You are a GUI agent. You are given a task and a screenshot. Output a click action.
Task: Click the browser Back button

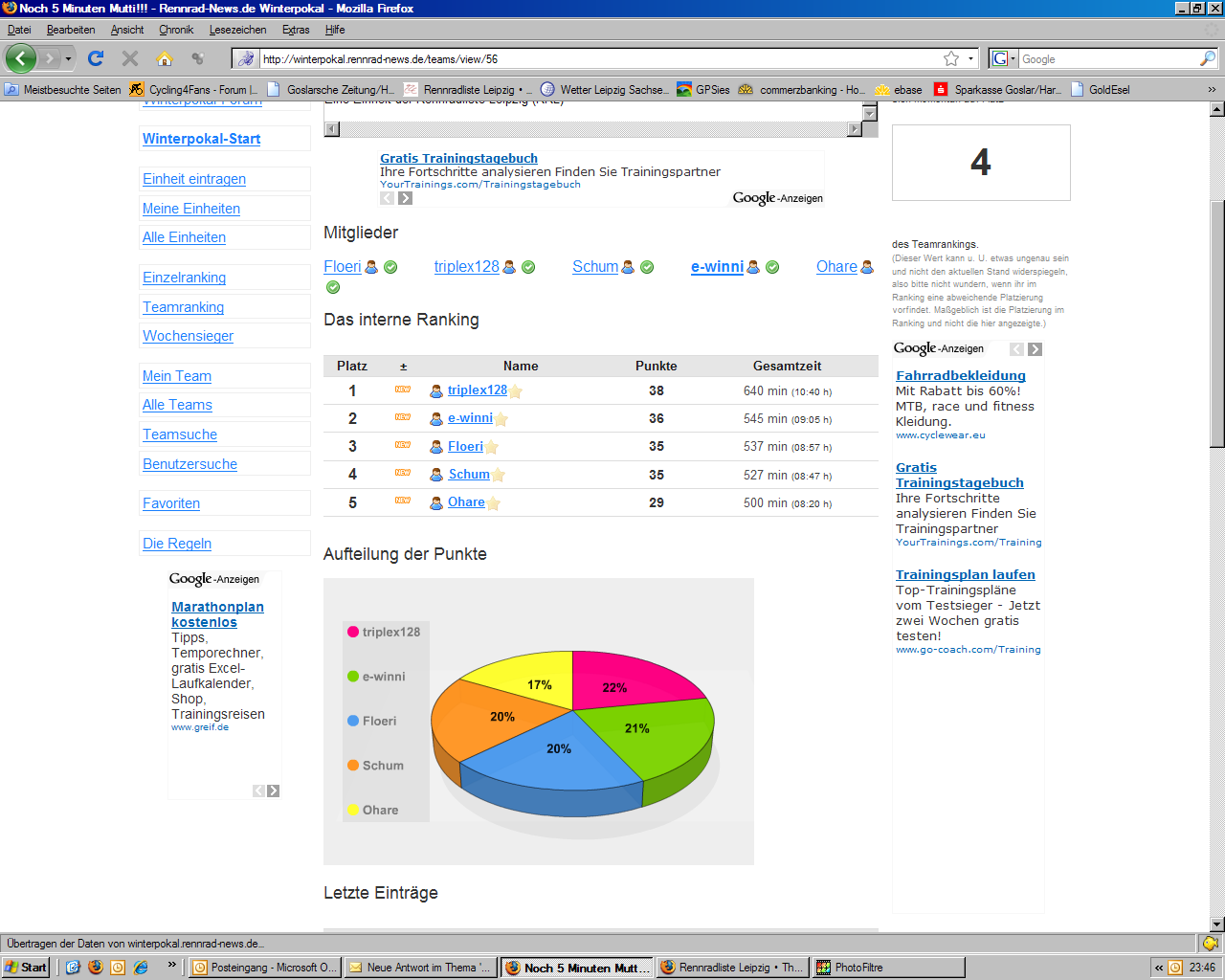[20, 58]
